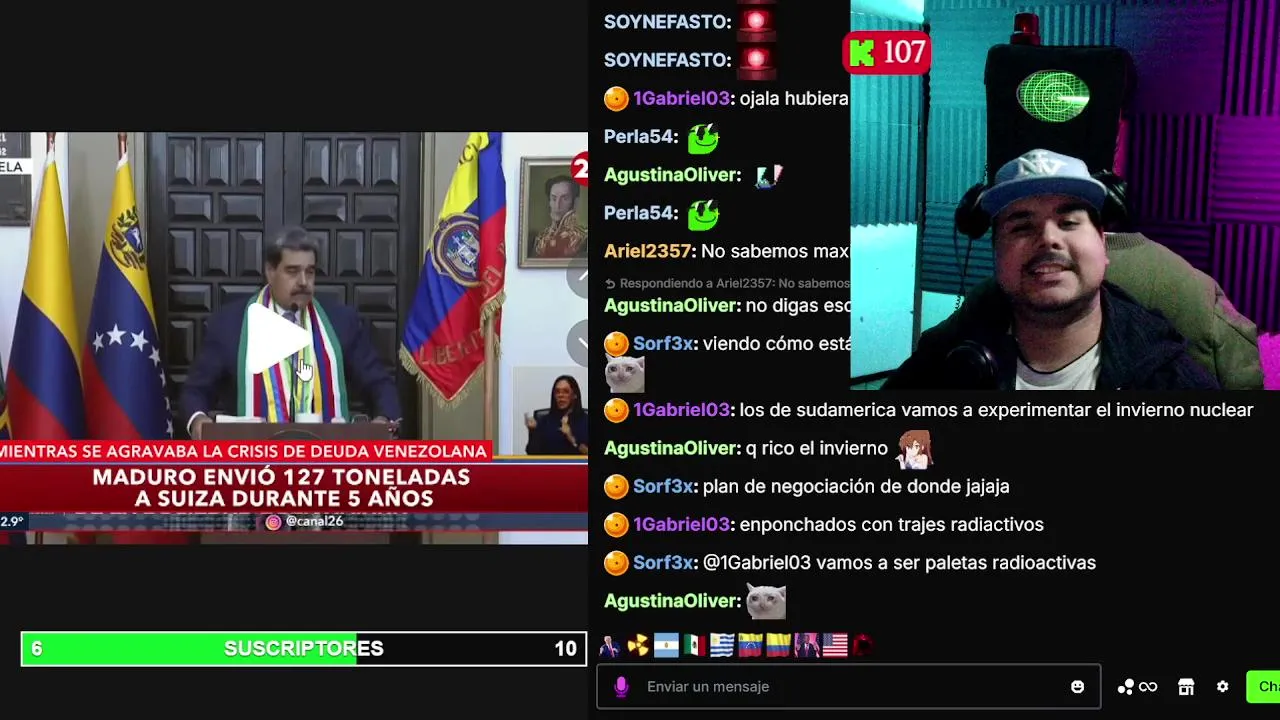Open Ariel2357 username in chat

click(x=648, y=251)
